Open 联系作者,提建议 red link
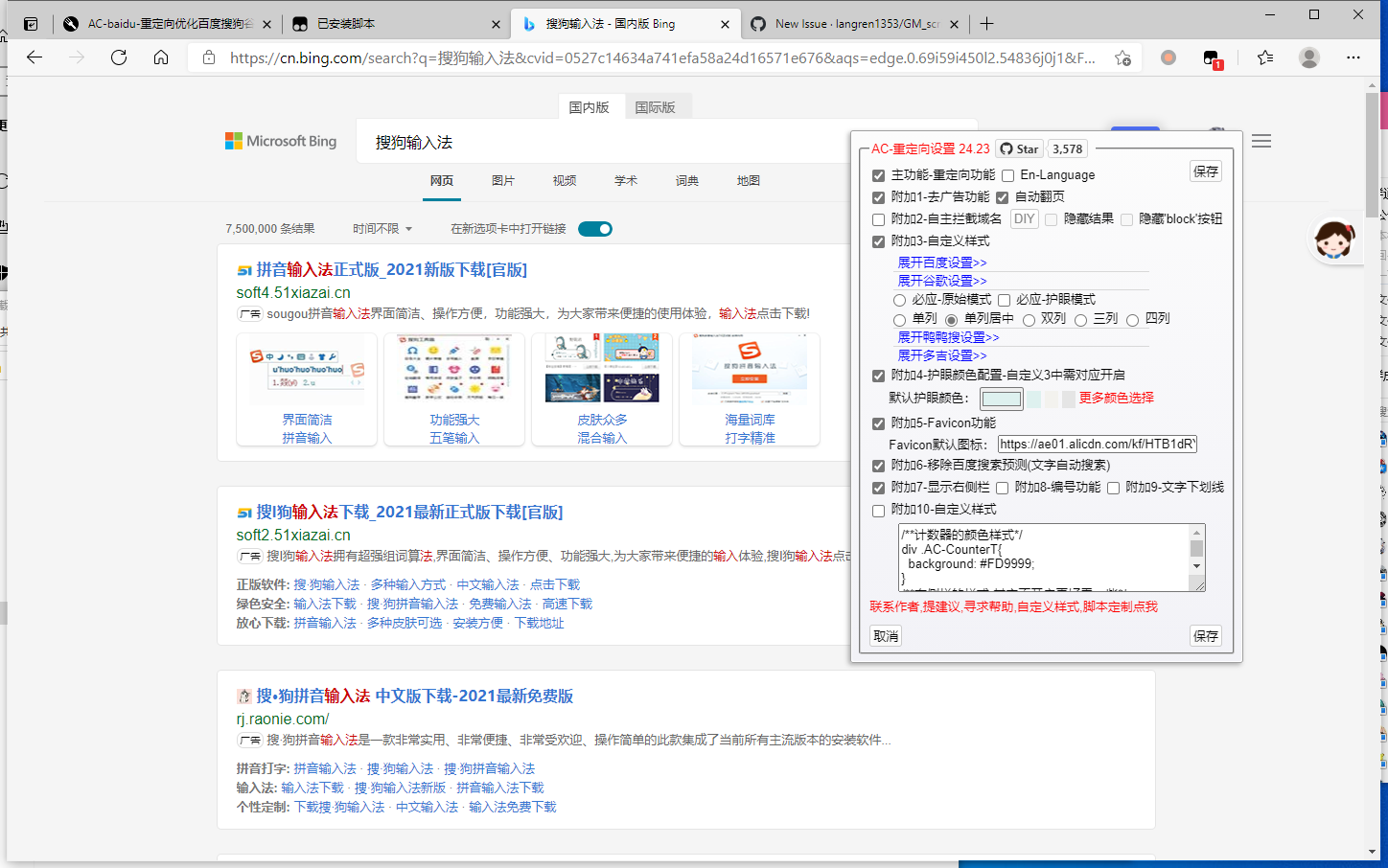 [x=1013, y=606]
